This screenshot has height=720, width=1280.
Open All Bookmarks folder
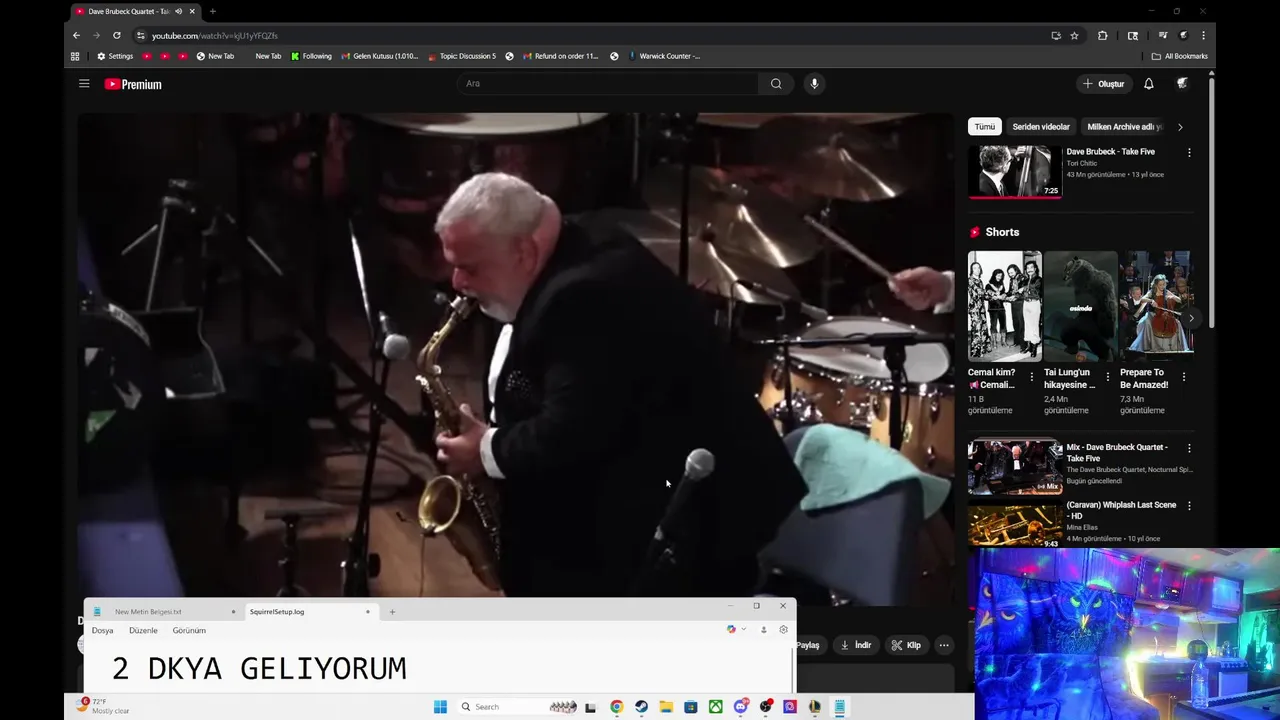tap(1180, 56)
